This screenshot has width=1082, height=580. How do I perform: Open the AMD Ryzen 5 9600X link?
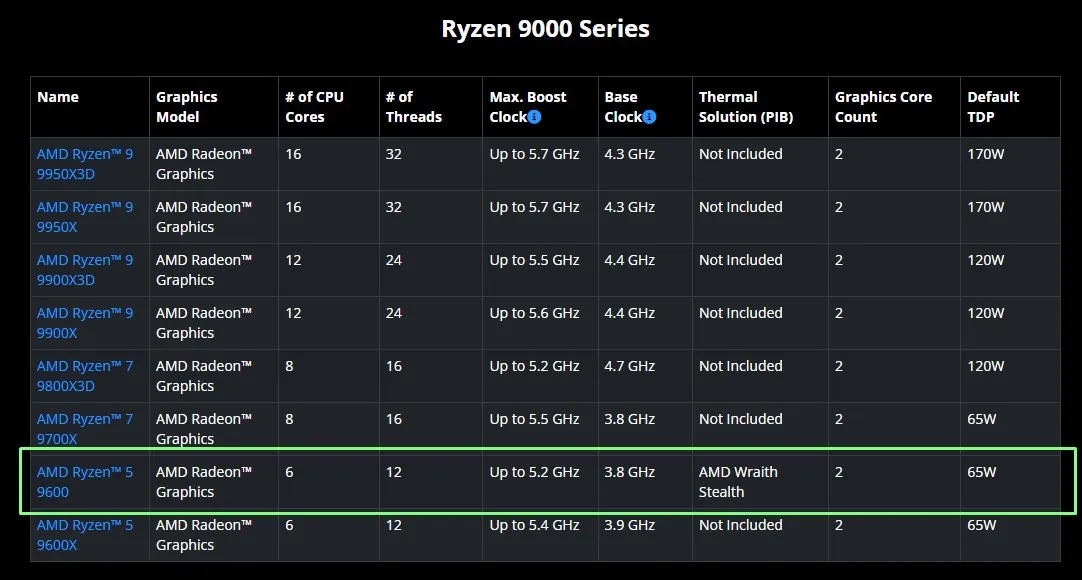[x=84, y=535]
